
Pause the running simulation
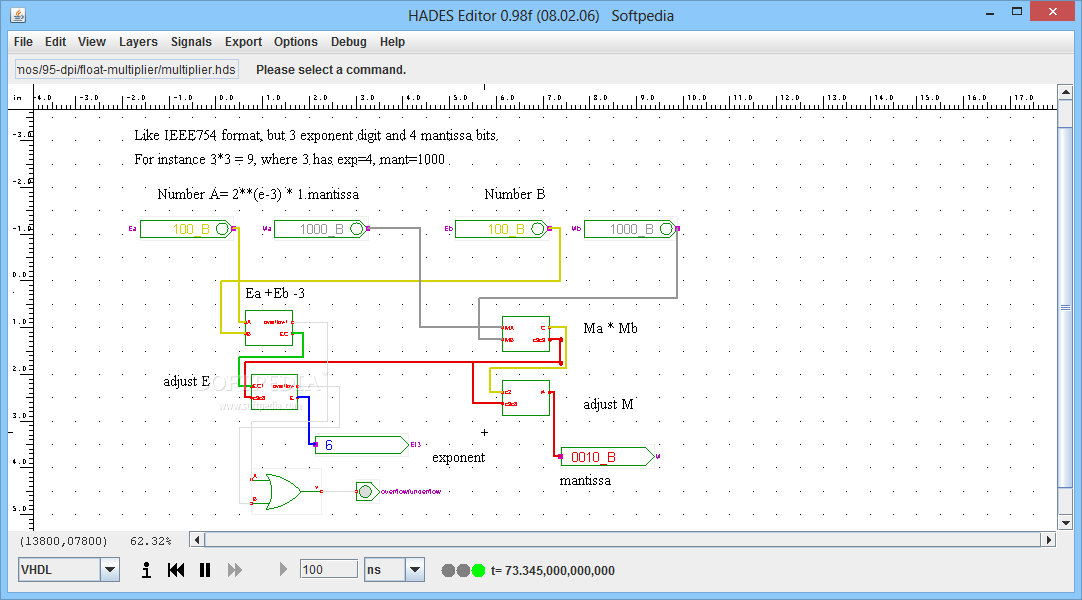coord(205,570)
